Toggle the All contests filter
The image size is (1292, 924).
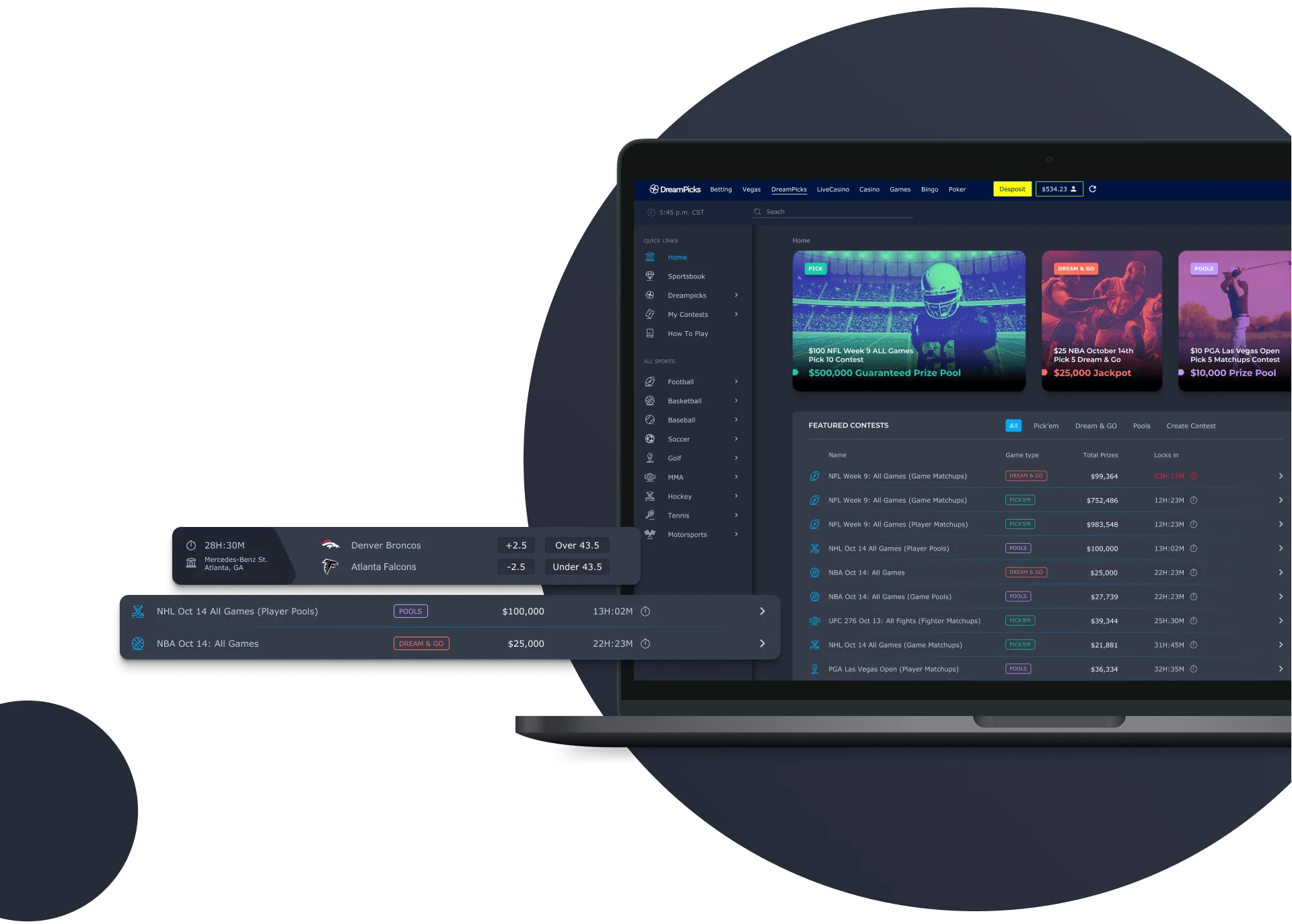coord(1013,425)
